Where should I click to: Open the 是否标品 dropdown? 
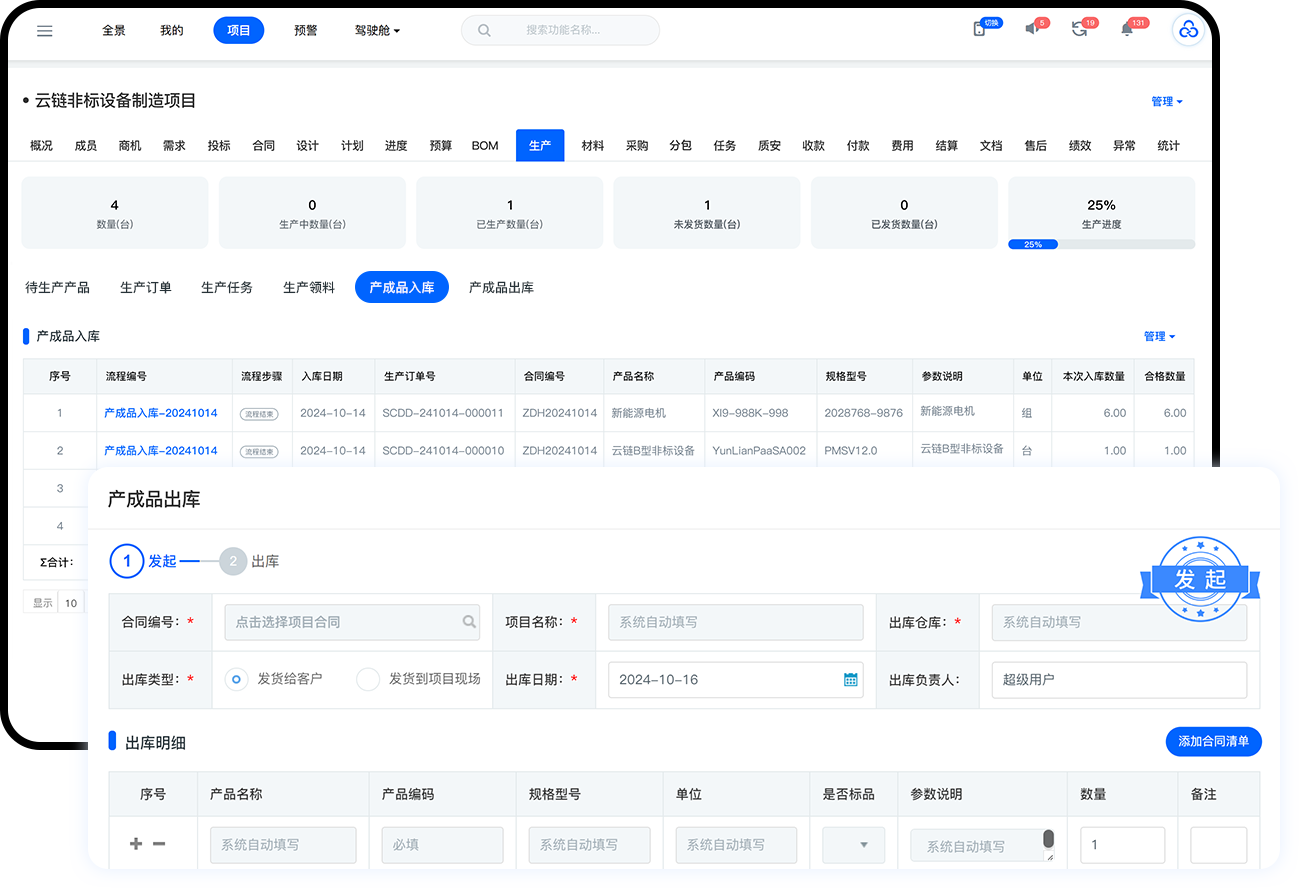[853, 845]
